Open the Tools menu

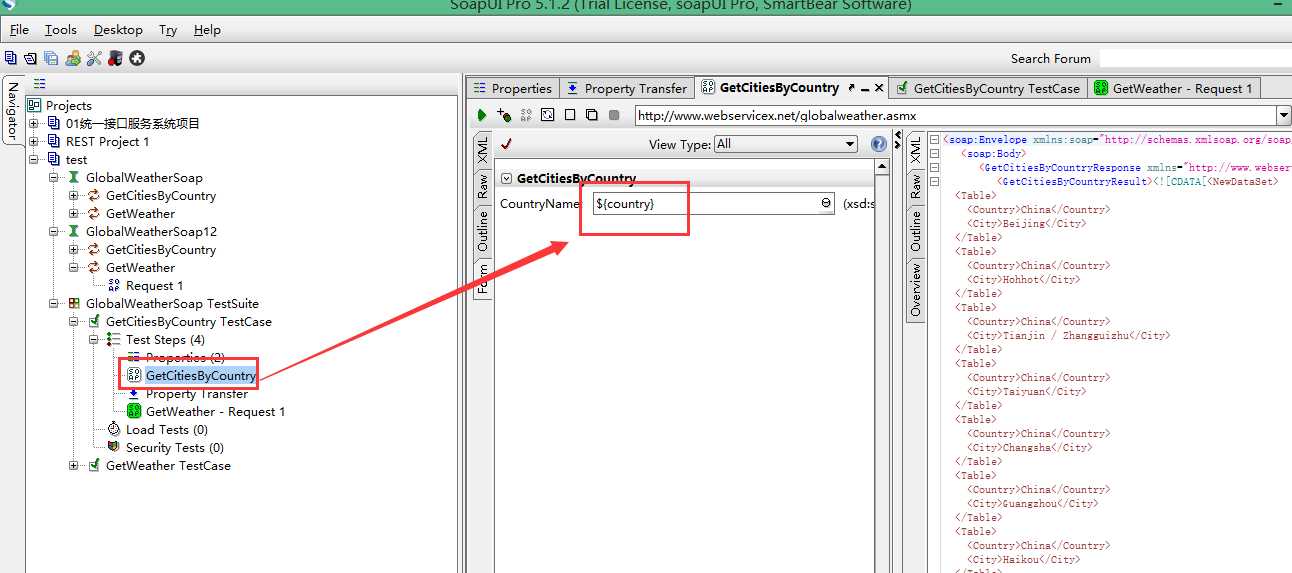point(61,29)
